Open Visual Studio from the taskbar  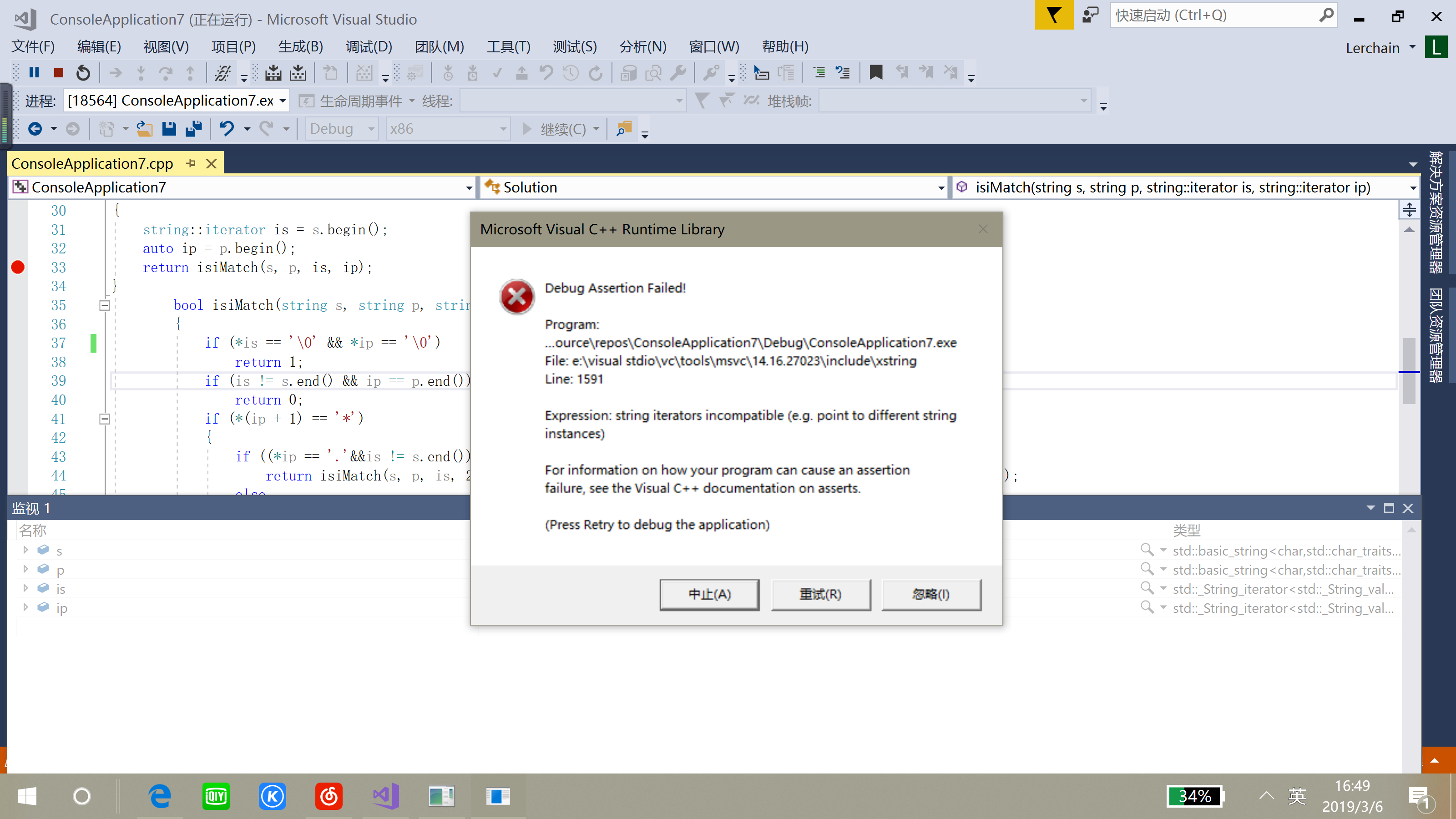(385, 796)
